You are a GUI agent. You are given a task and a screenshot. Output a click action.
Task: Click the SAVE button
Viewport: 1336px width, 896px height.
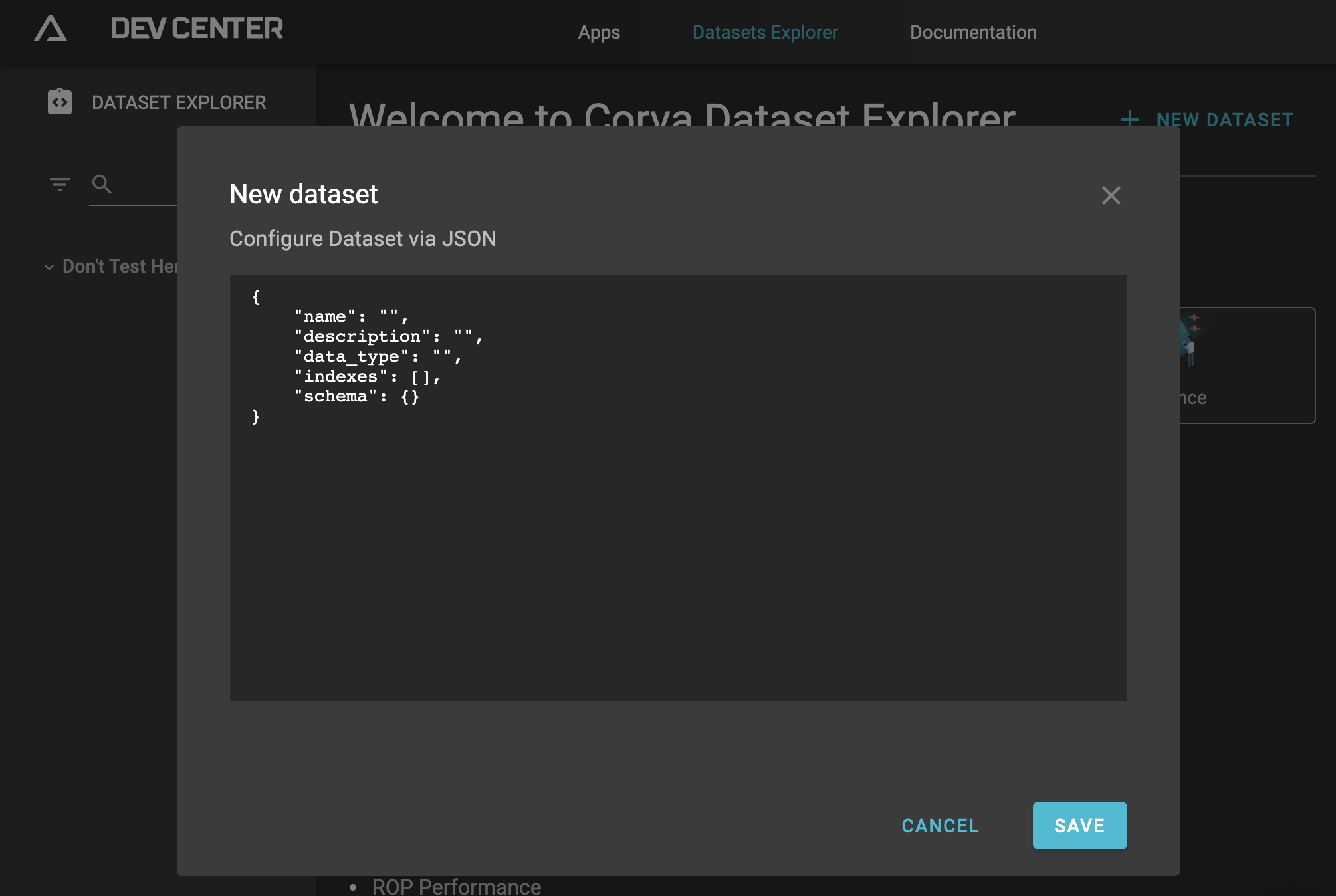coord(1079,826)
